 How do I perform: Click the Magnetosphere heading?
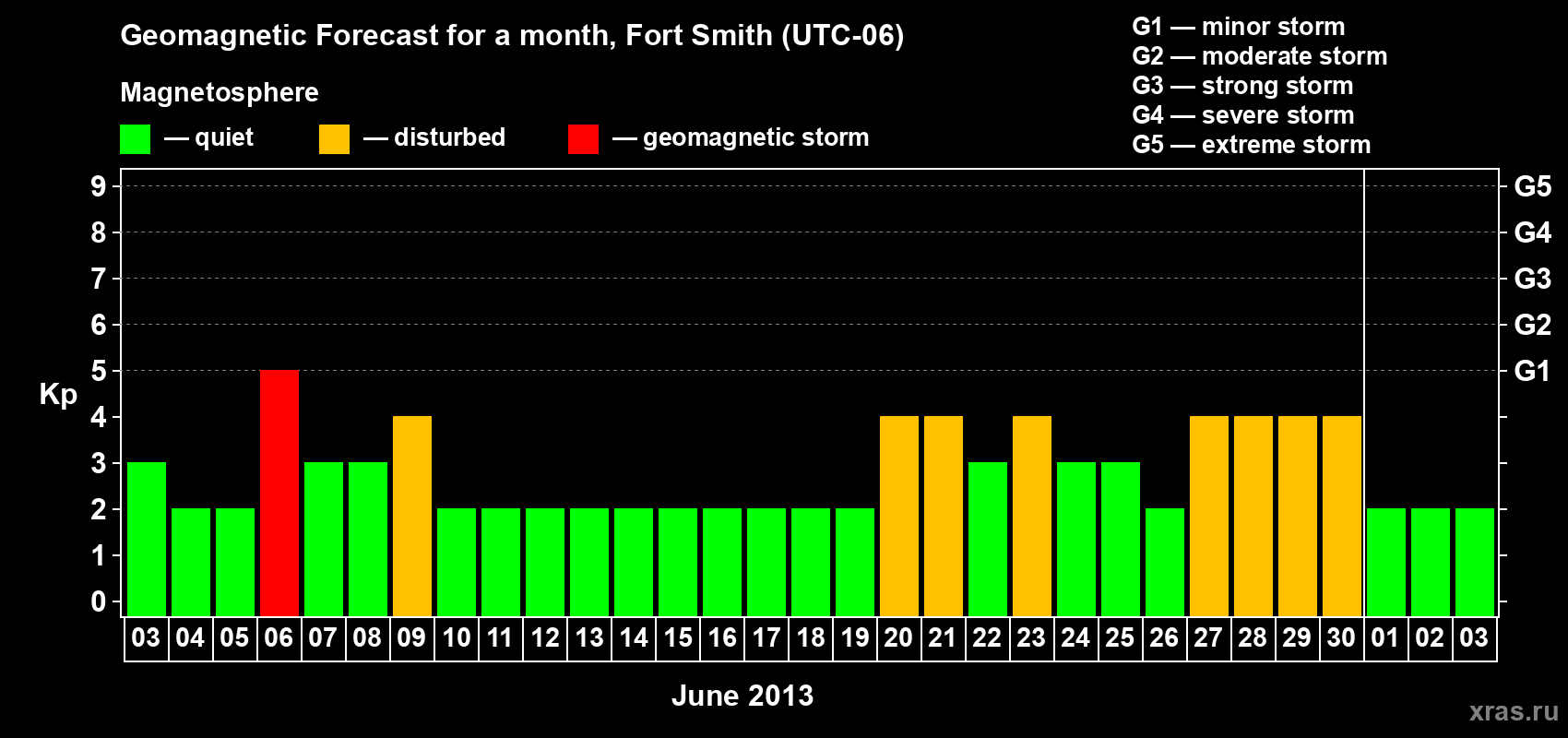(x=220, y=93)
